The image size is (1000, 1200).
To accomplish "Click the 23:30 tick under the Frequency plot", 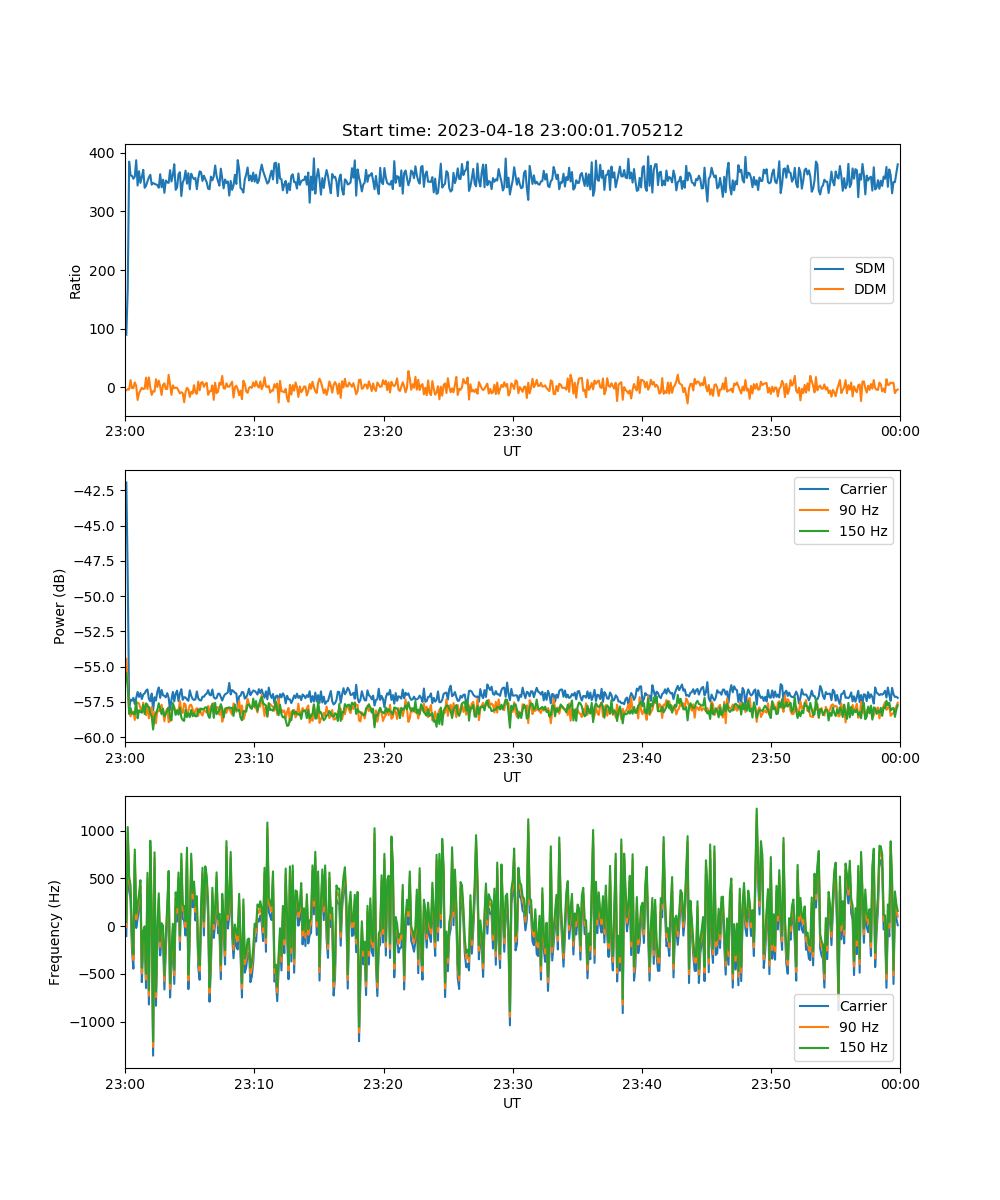I will coord(512,1084).
